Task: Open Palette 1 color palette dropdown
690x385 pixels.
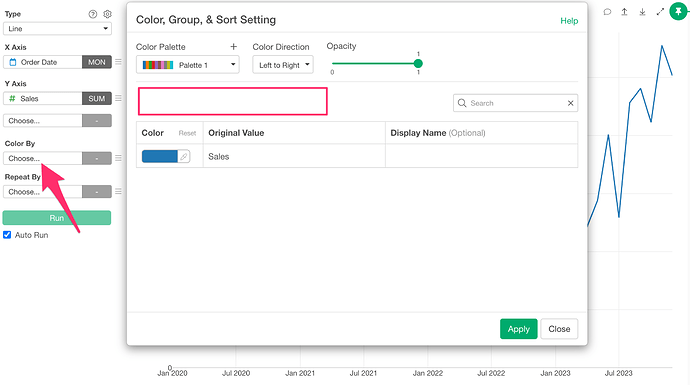Action: (x=188, y=65)
